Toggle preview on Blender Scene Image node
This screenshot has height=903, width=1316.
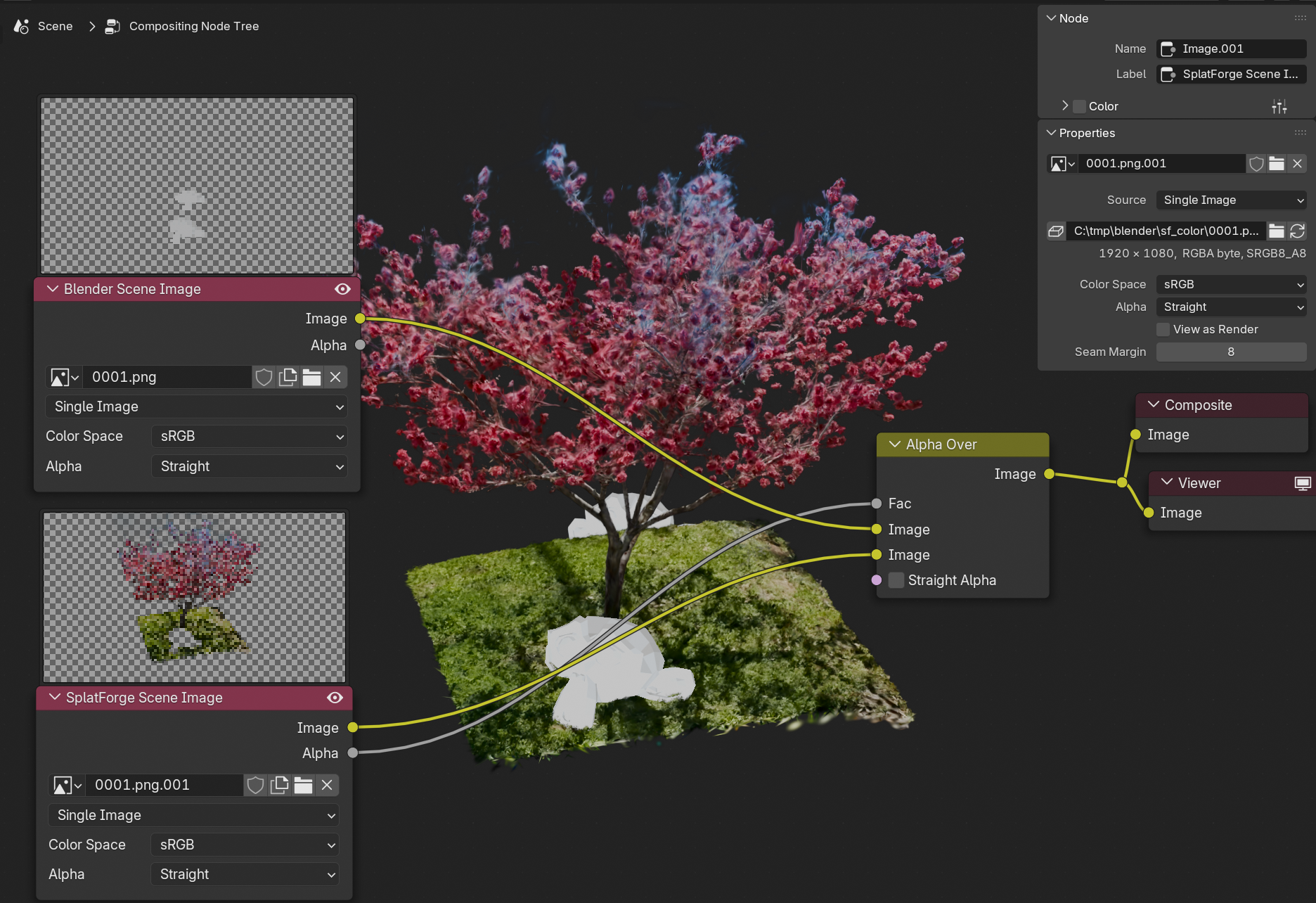coord(342,289)
